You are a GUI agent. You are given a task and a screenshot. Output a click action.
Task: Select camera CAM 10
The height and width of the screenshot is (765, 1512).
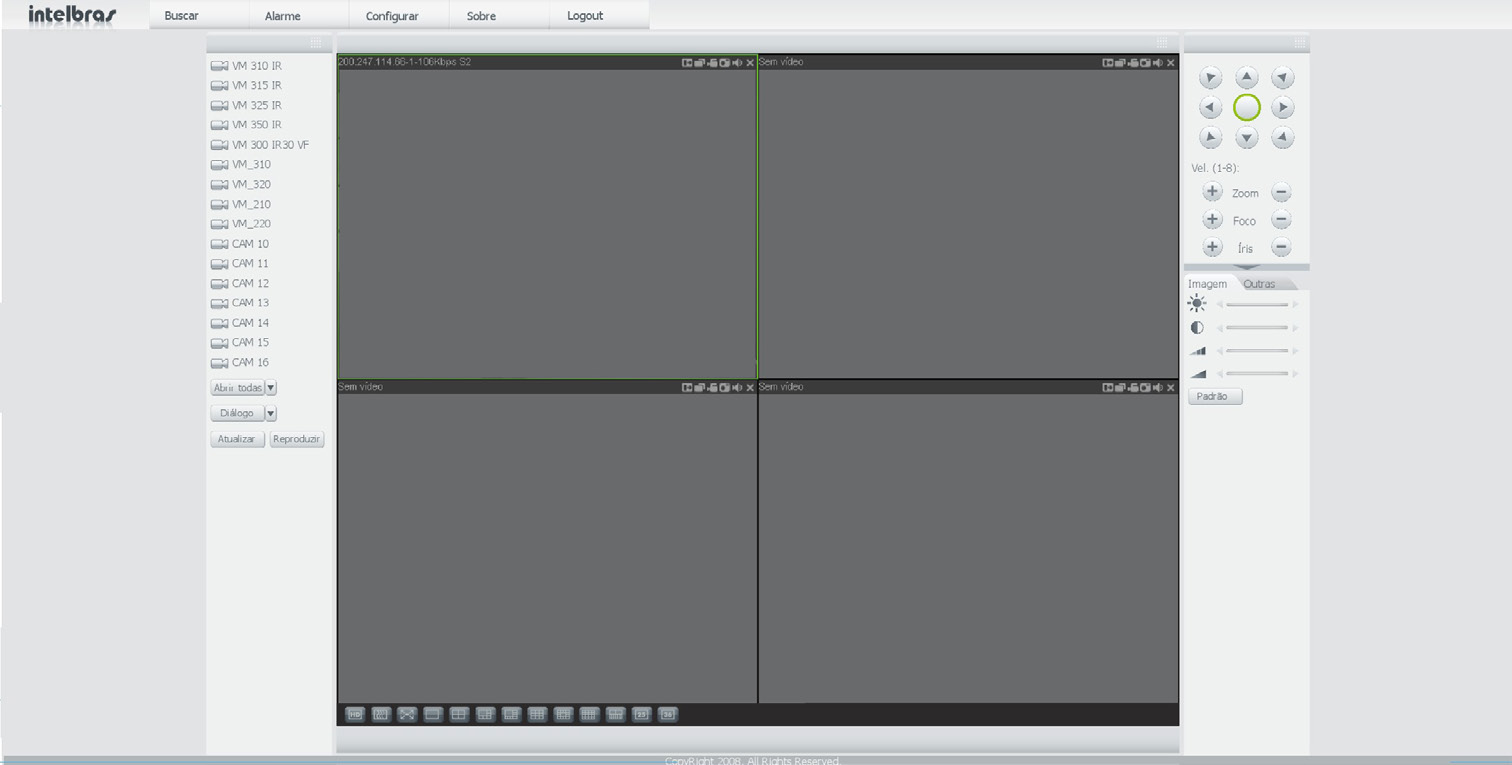(240, 244)
